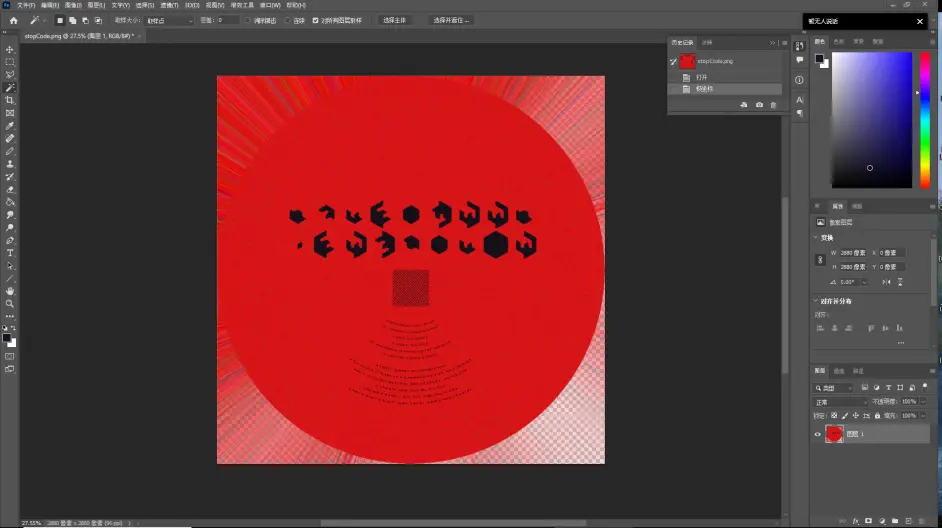942x528 pixels.
Task: Create new snapshot with camera icon
Action: [x=759, y=105]
